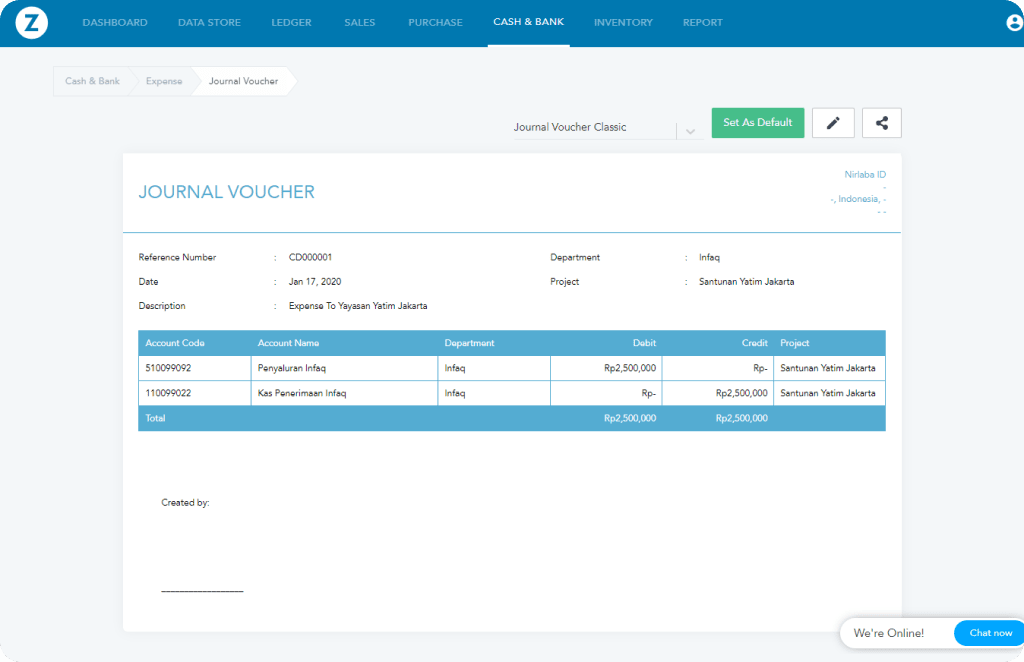Select the Sales menu
The image size is (1024, 662).
[x=359, y=23]
